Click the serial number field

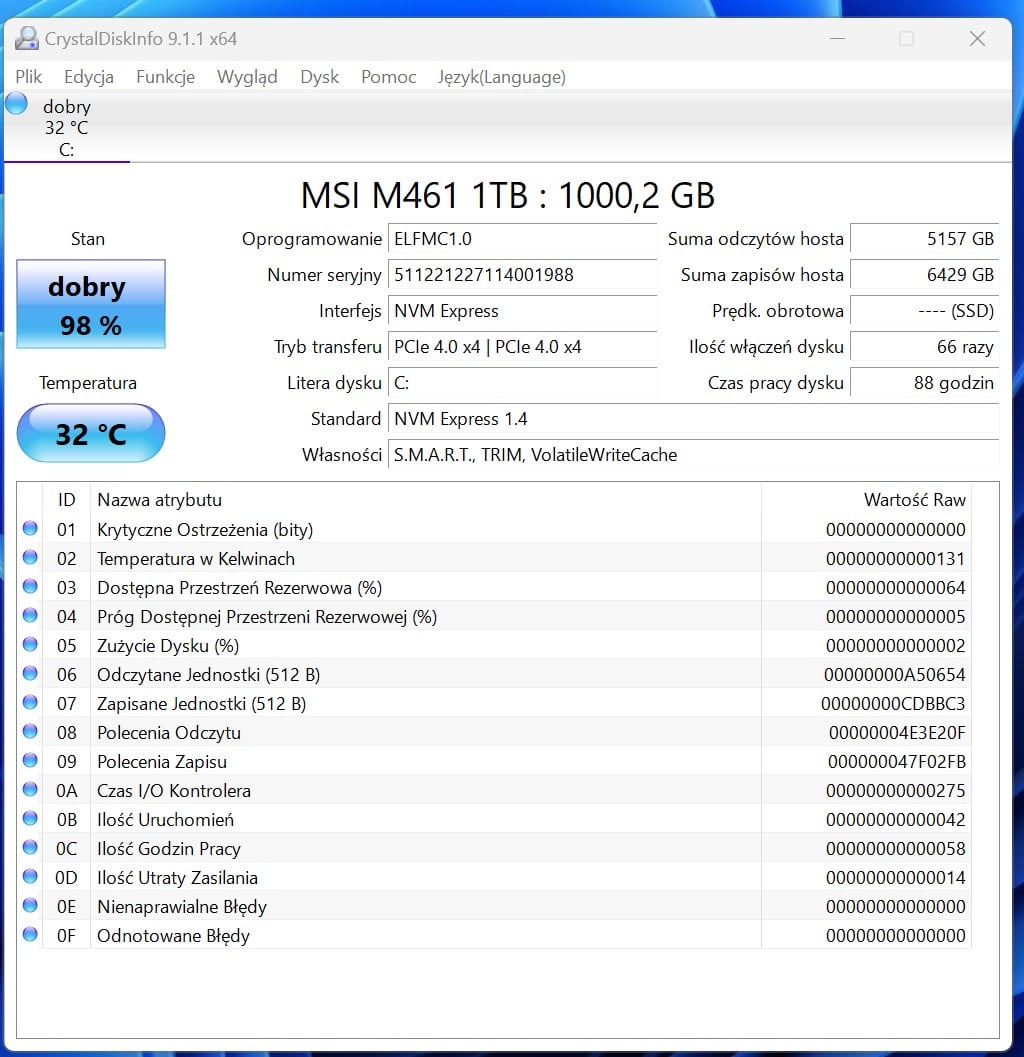[522, 275]
